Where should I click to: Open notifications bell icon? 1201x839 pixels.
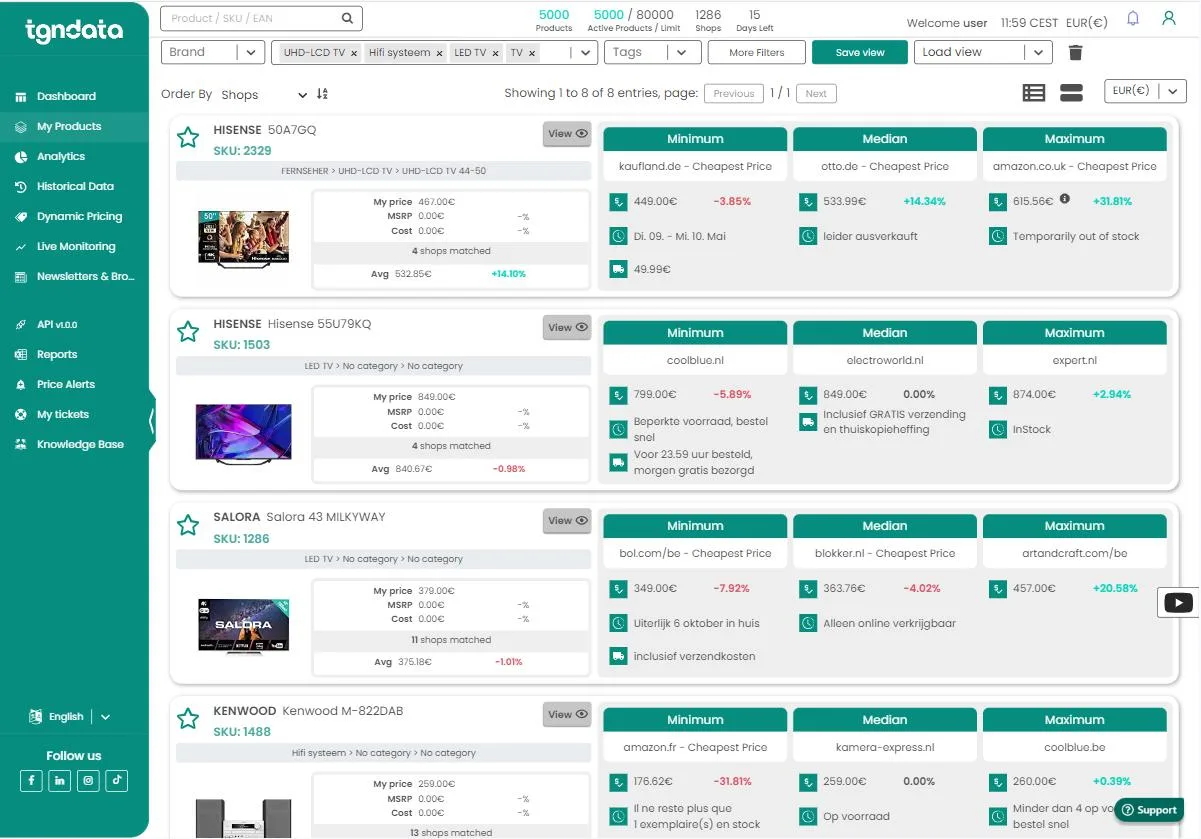click(1133, 18)
